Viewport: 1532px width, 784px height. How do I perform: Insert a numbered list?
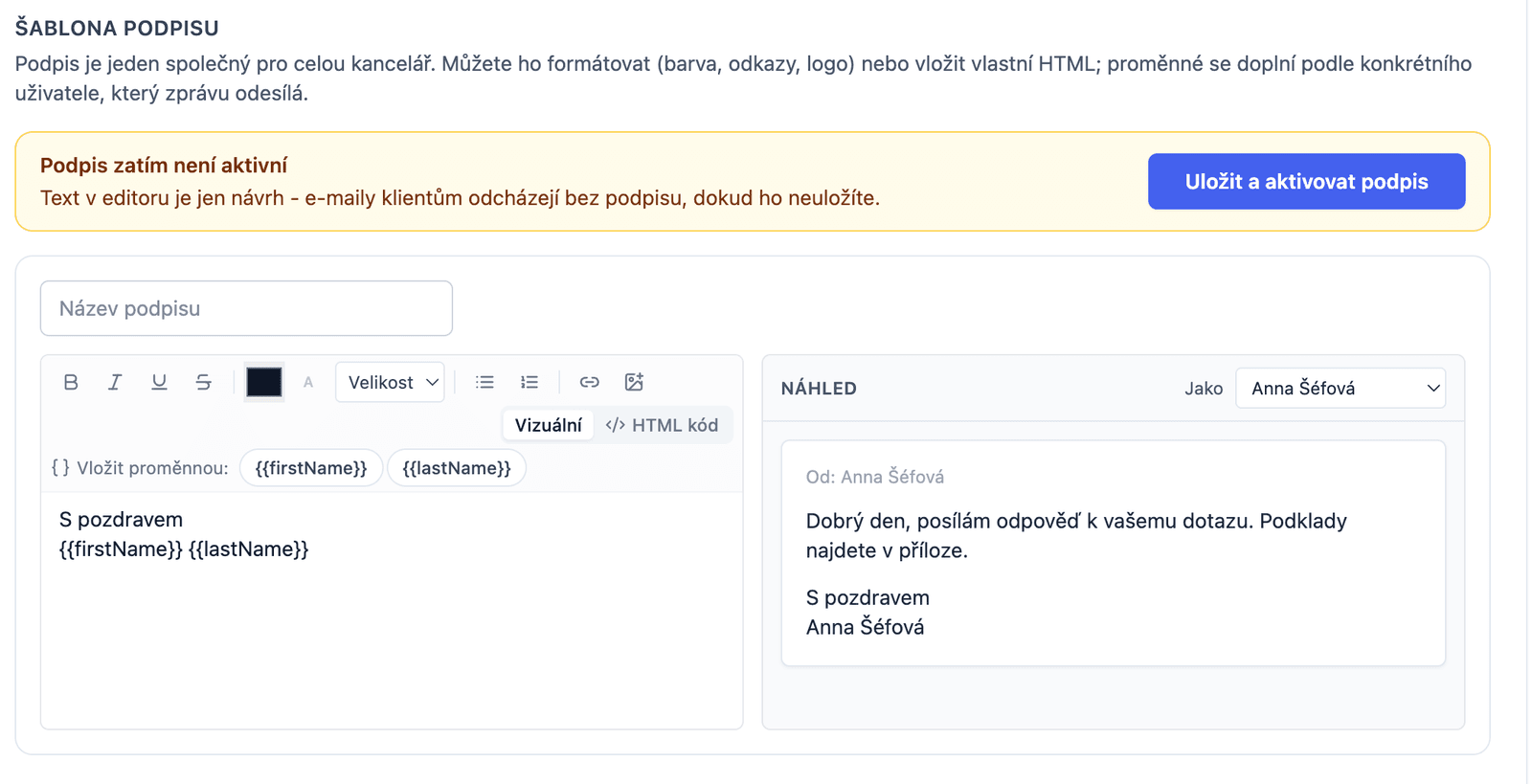click(x=529, y=382)
